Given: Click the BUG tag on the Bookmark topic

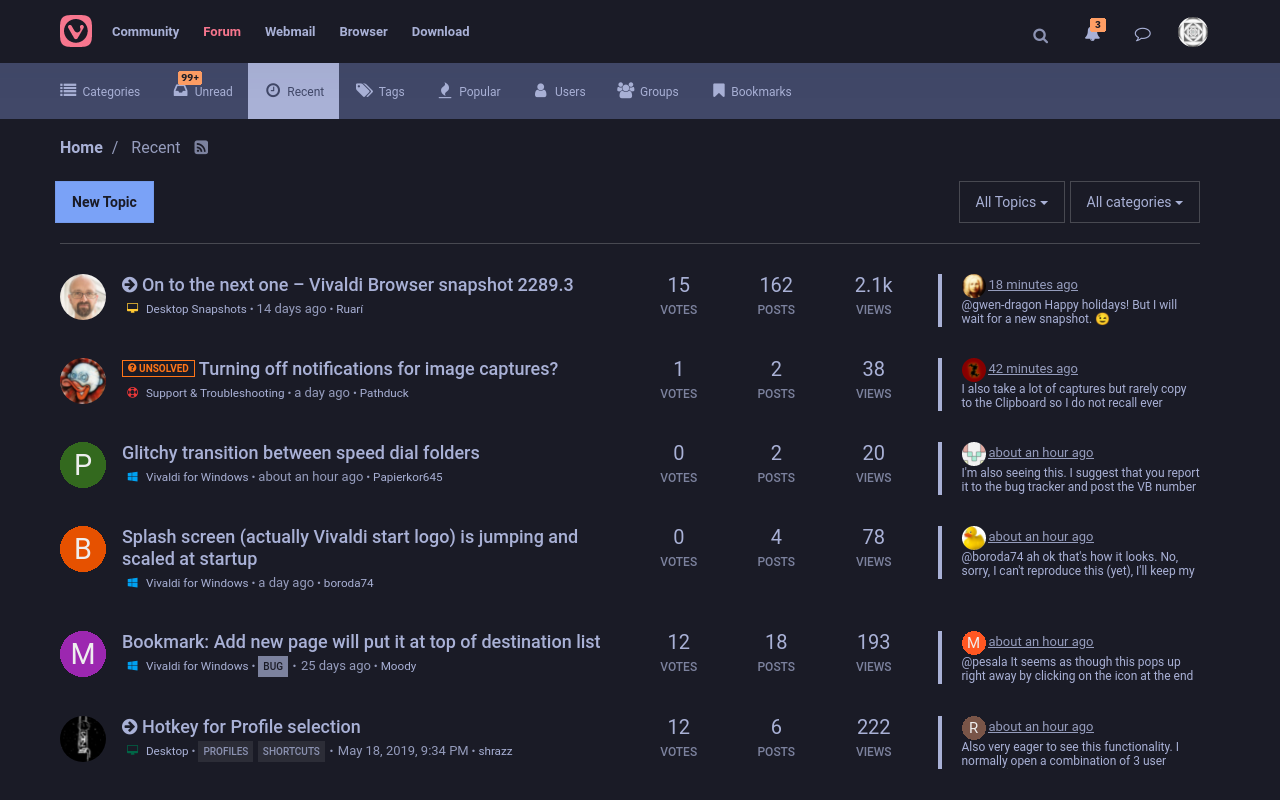Looking at the screenshot, I should click(272, 666).
